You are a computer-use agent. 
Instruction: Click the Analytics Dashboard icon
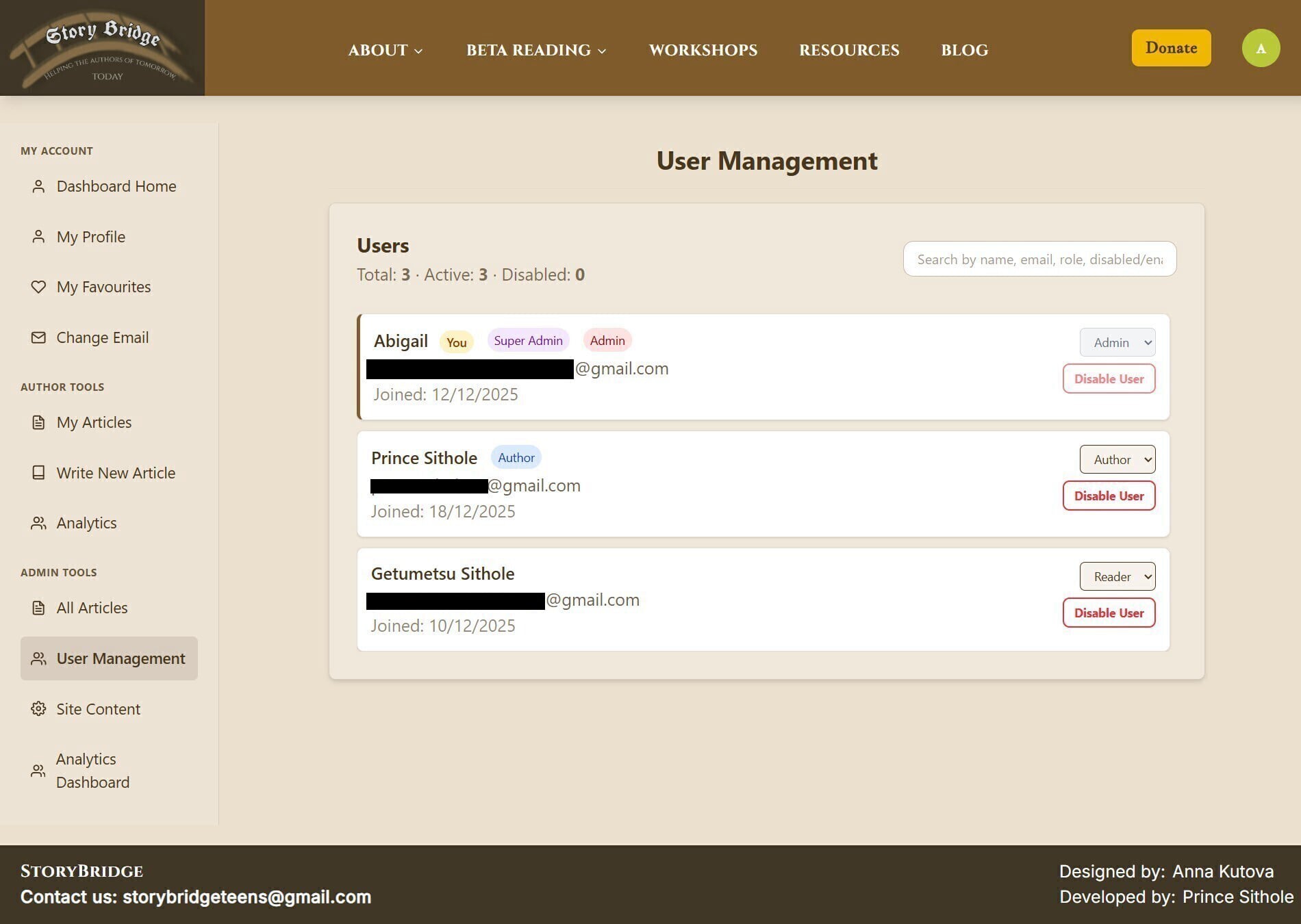click(38, 770)
